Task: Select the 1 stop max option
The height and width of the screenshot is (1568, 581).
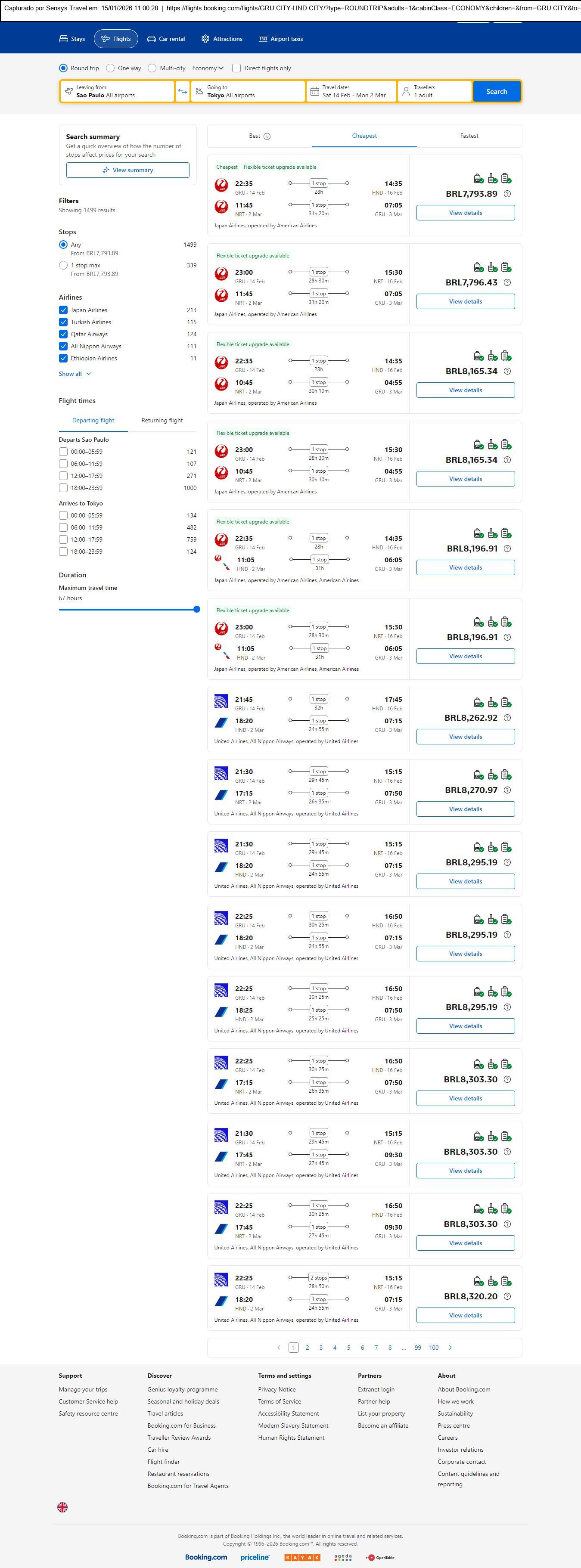Action: [63, 265]
